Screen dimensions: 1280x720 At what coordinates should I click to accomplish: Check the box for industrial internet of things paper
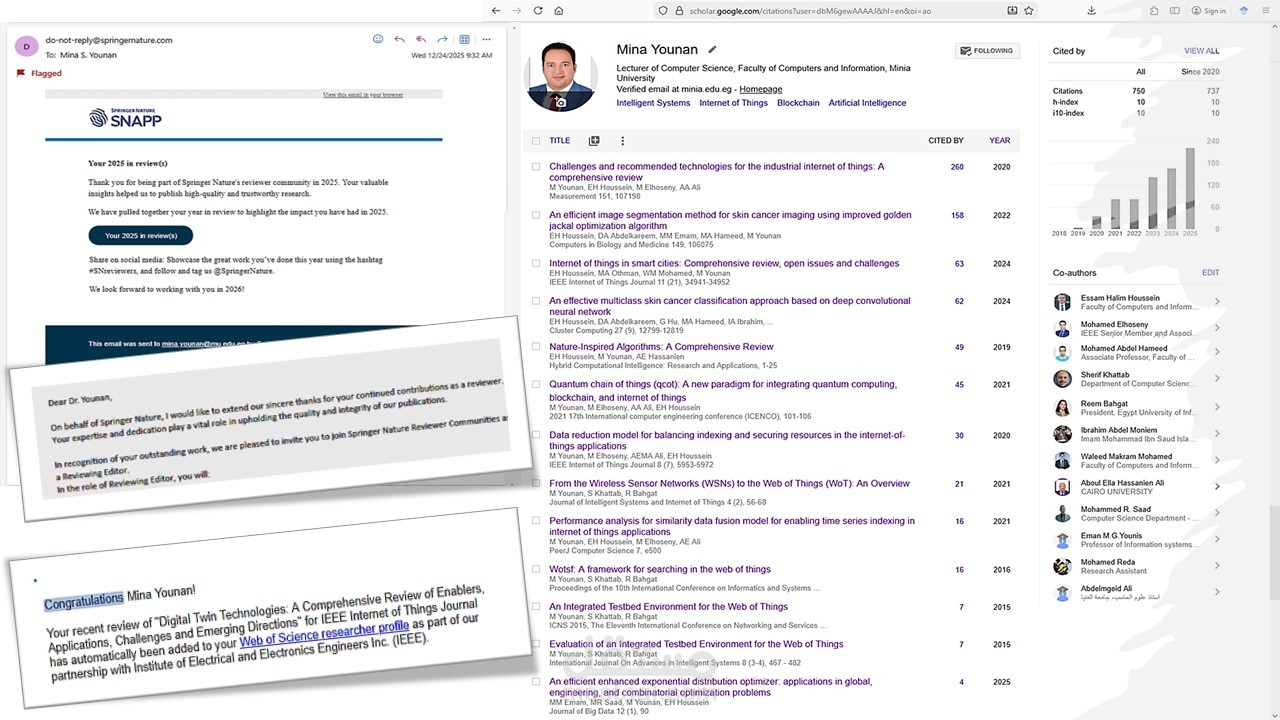coord(536,167)
